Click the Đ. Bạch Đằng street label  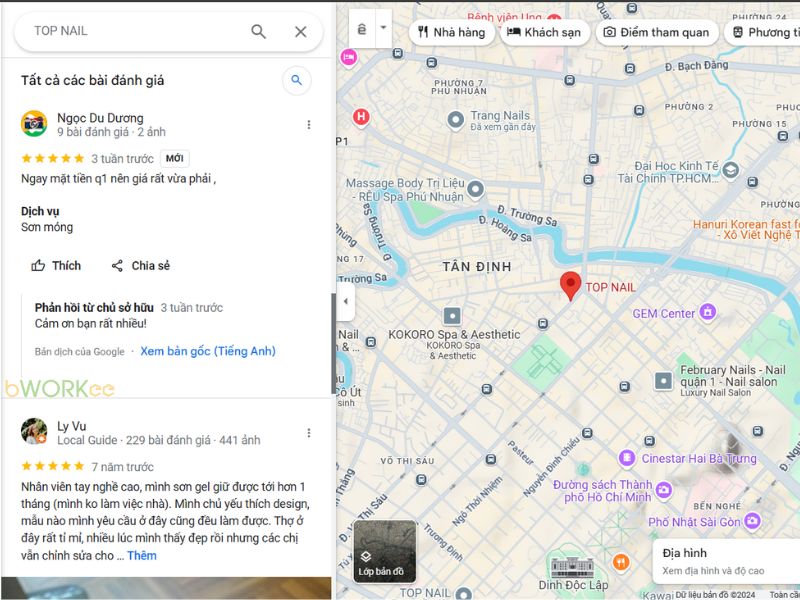pos(696,66)
